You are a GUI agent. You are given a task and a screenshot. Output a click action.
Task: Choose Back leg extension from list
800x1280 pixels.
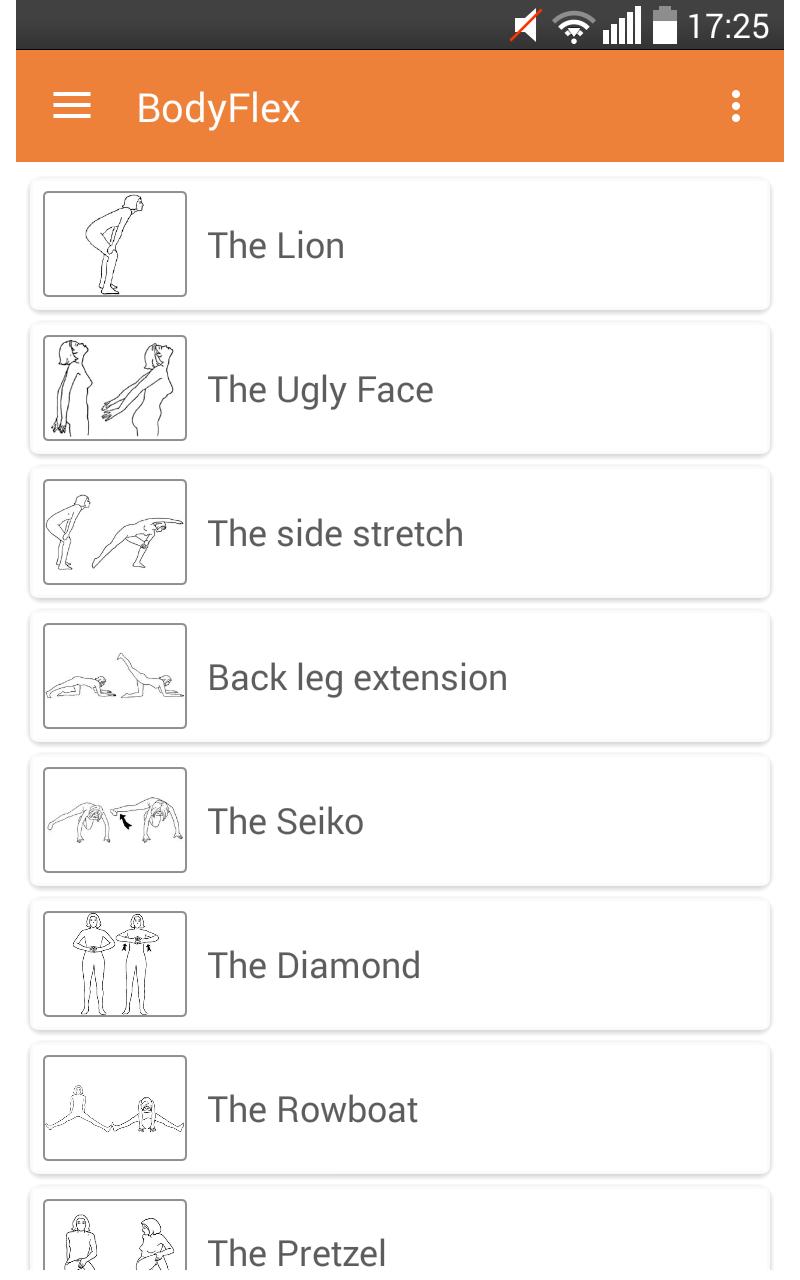pyautogui.click(x=357, y=677)
